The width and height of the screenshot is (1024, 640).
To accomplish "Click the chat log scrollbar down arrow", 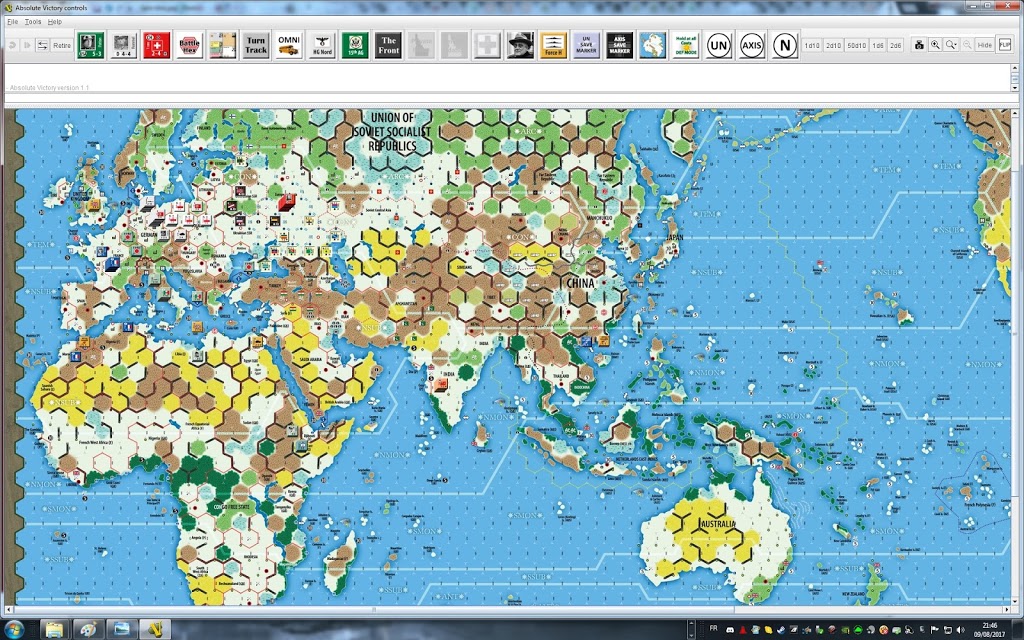I will [1015, 88].
